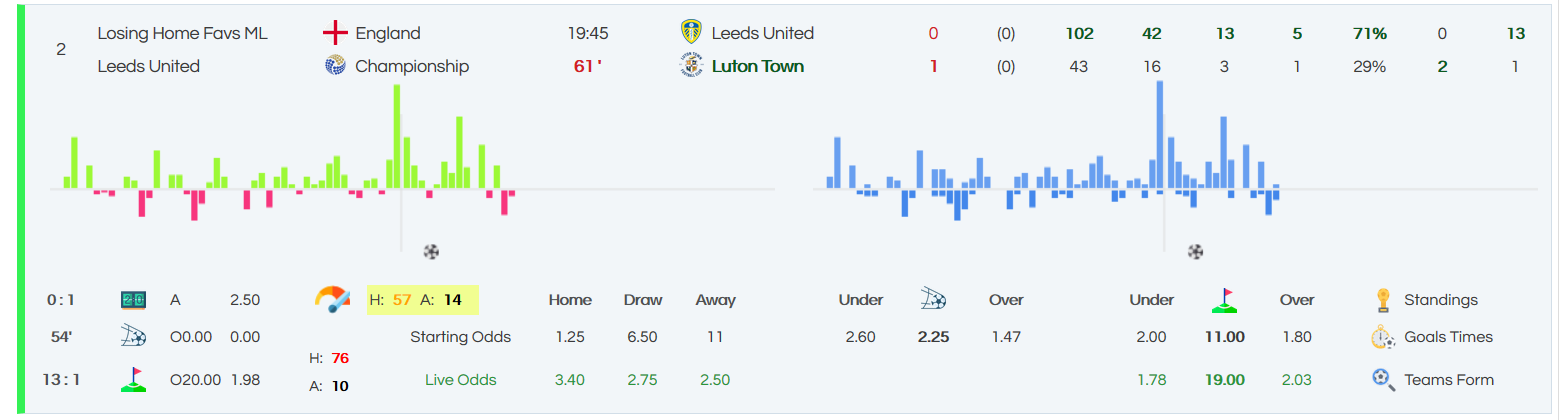This screenshot has height=420, width=1560.
Task: Click the Championship league ball icon
Action: pyautogui.click(x=335, y=66)
